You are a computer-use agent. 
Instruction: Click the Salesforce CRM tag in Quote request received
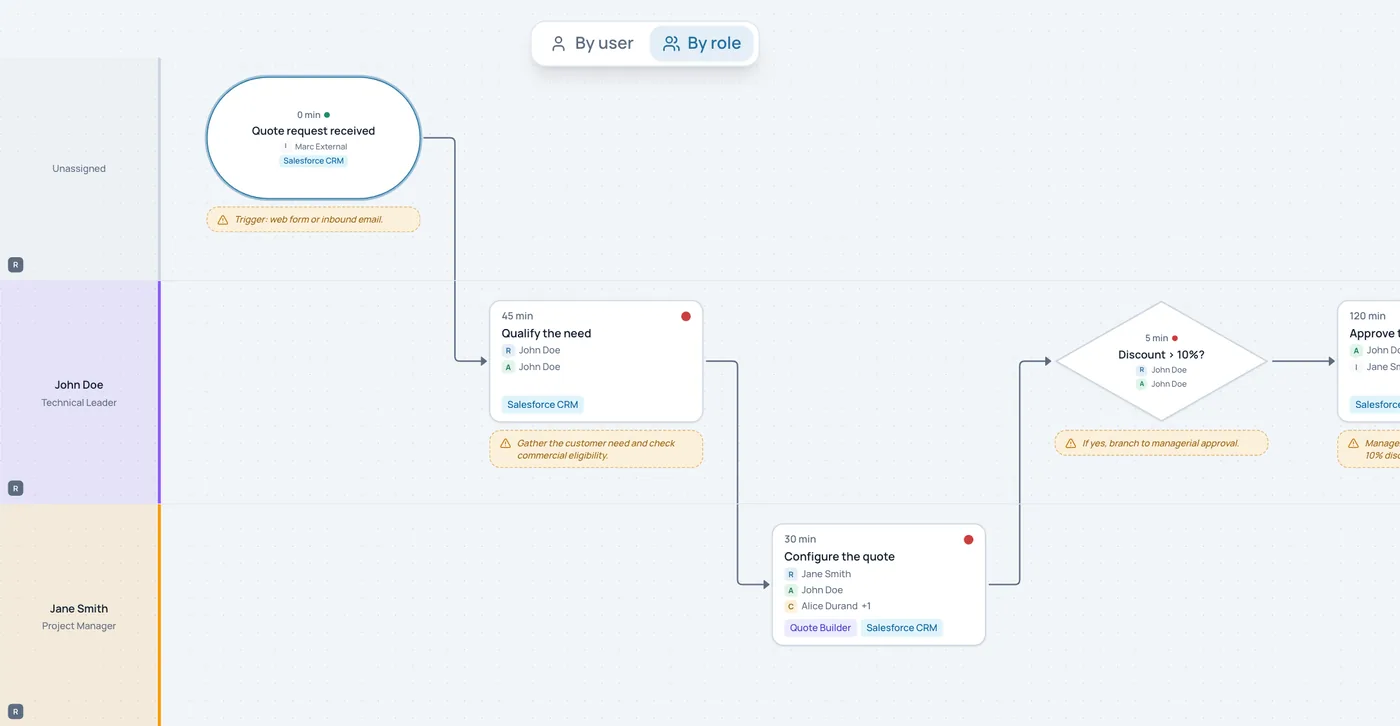pyautogui.click(x=314, y=161)
